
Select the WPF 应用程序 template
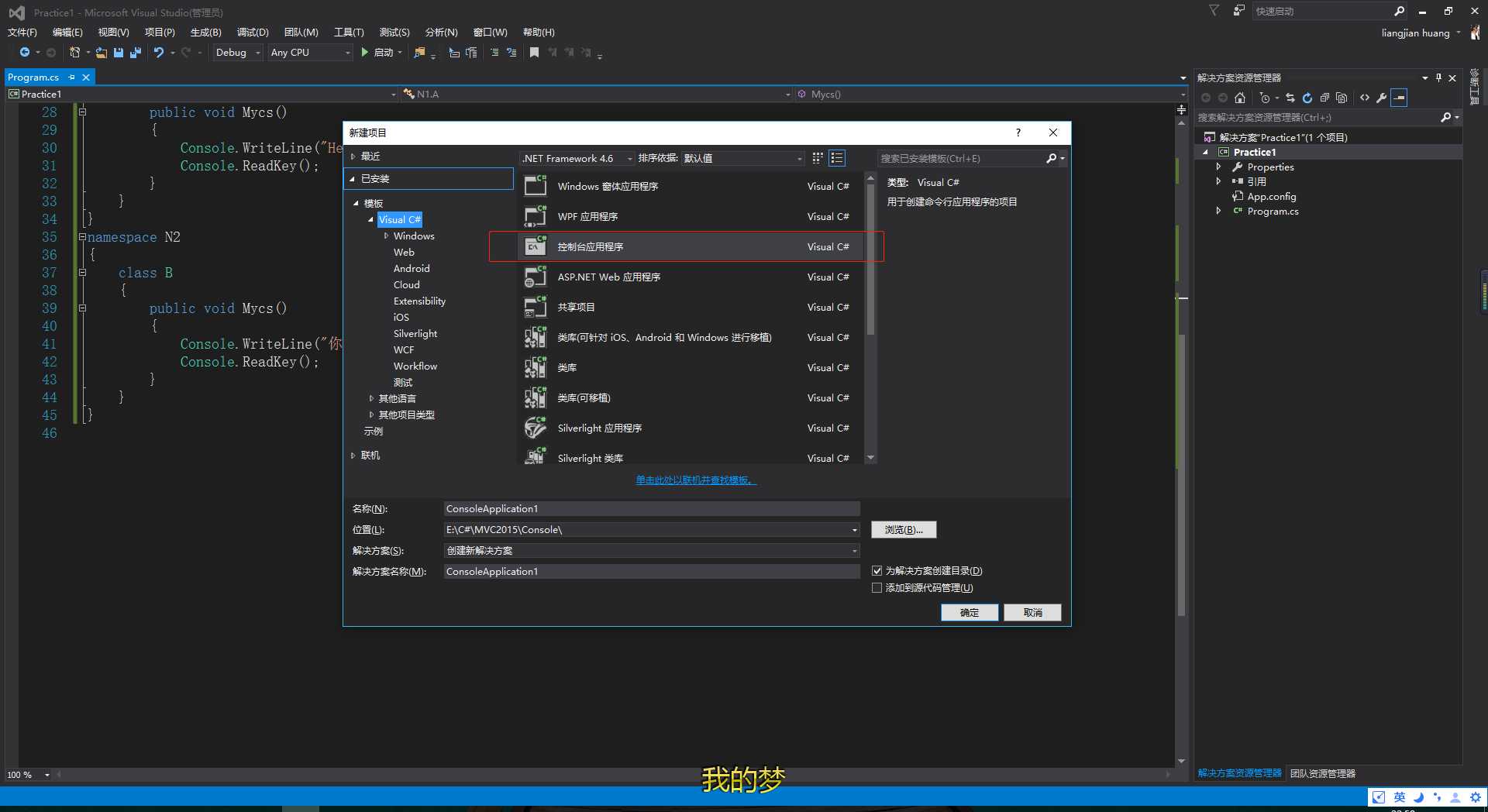click(x=690, y=216)
